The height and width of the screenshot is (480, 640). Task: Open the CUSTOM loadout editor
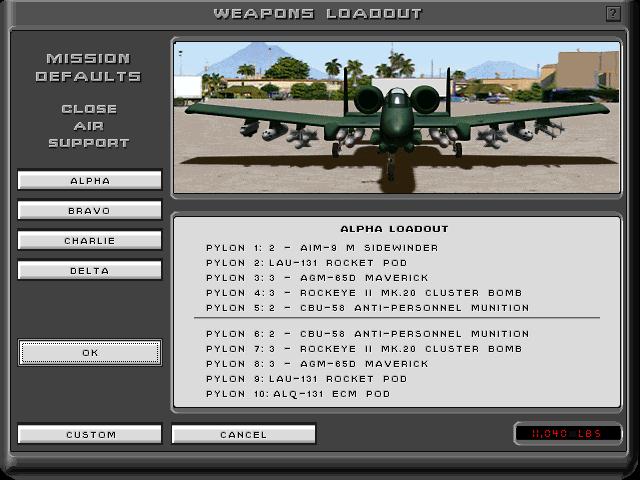[x=90, y=434]
